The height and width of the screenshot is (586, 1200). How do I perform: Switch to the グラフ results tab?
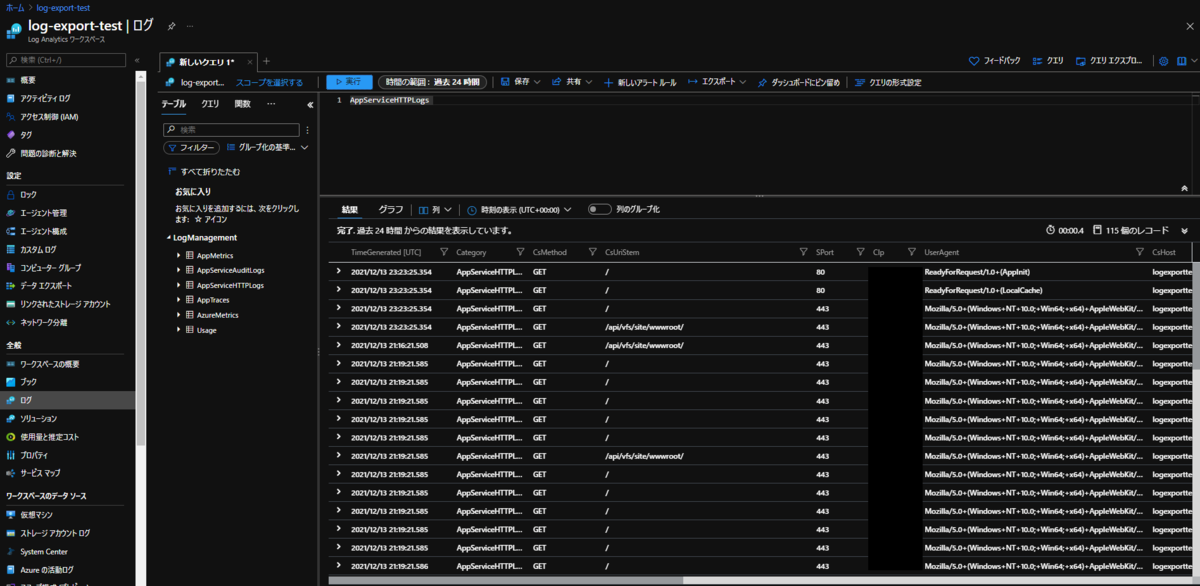click(x=391, y=210)
